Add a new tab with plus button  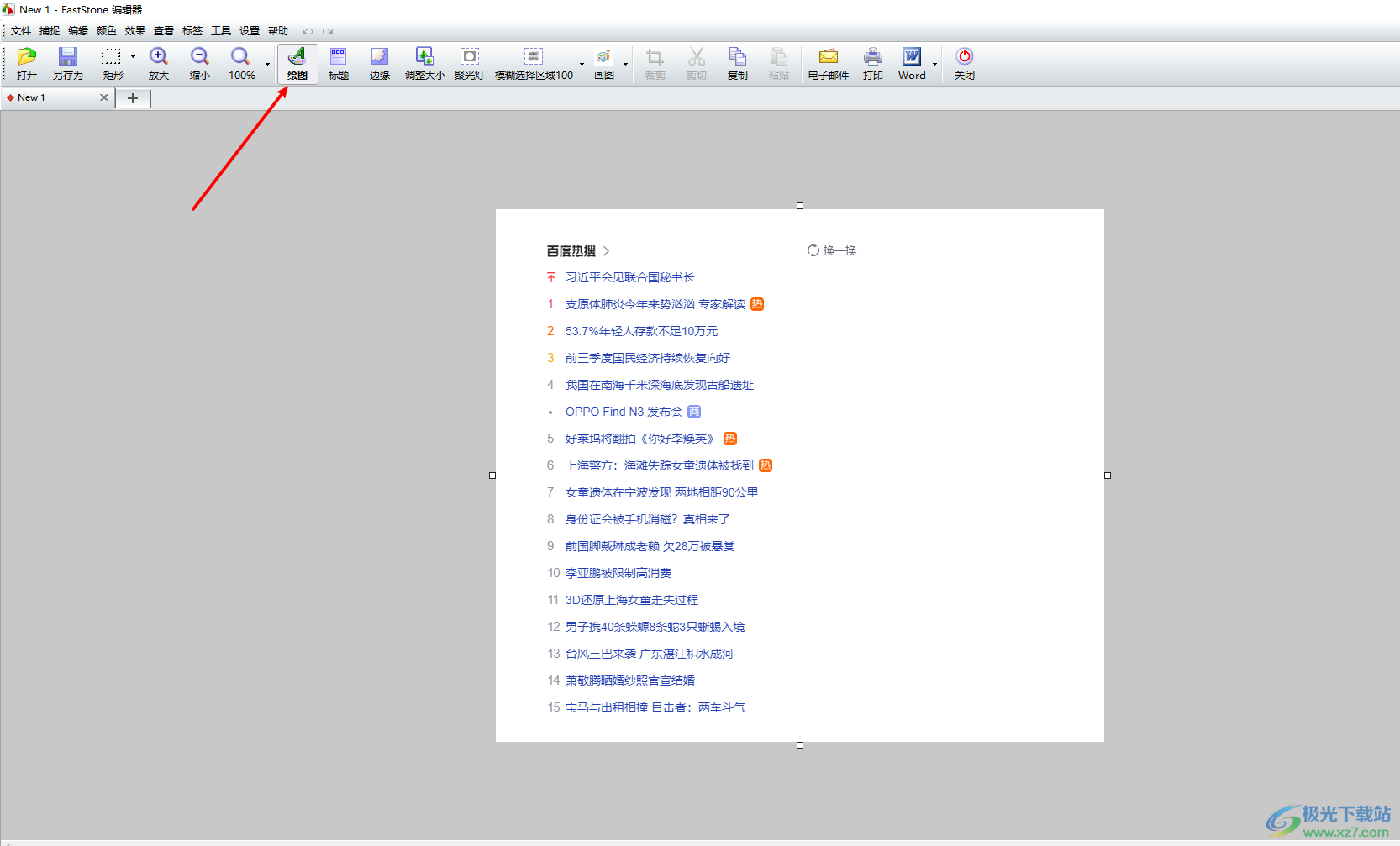[133, 98]
